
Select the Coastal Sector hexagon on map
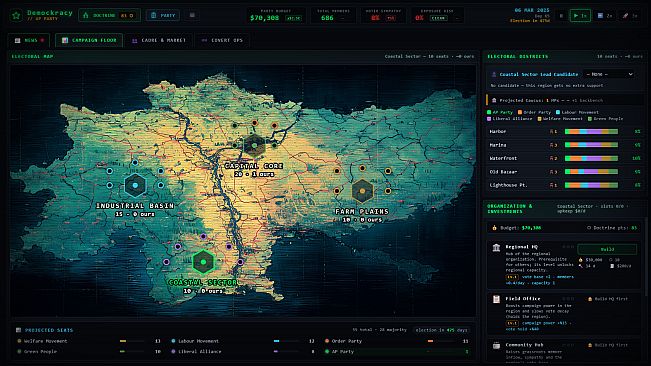[203, 262]
